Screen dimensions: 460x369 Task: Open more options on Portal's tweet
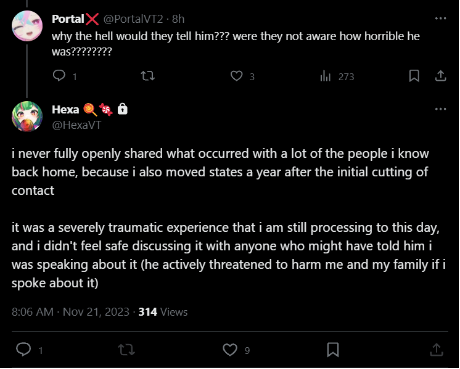click(x=441, y=18)
